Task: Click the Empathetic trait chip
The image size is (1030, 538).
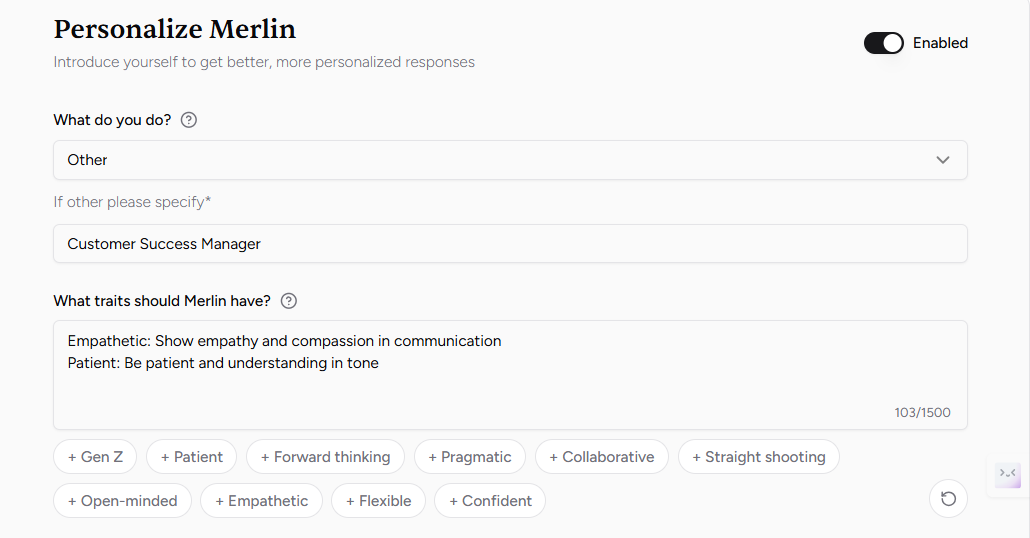Action: pos(261,501)
